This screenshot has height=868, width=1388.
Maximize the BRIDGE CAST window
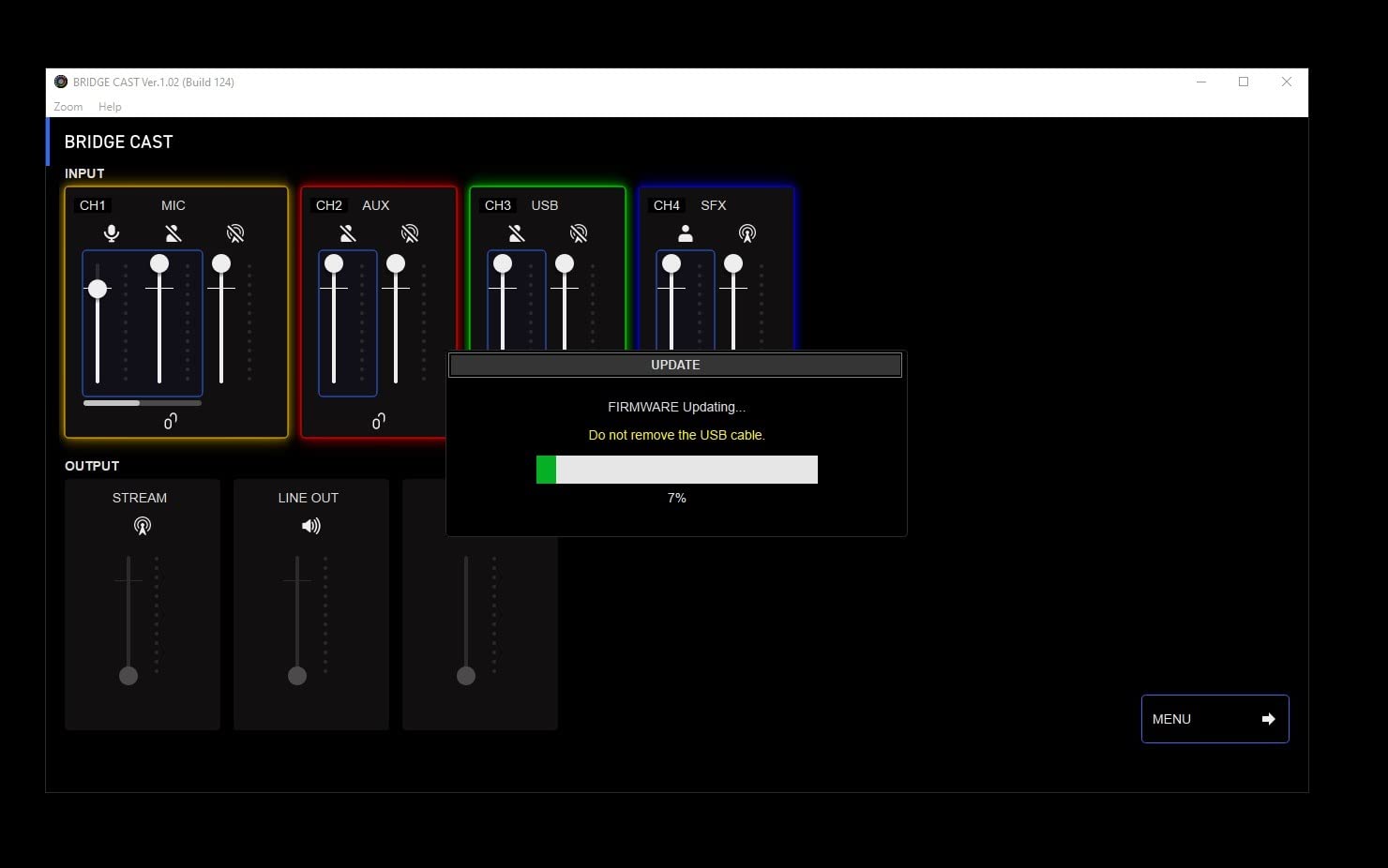click(1244, 82)
